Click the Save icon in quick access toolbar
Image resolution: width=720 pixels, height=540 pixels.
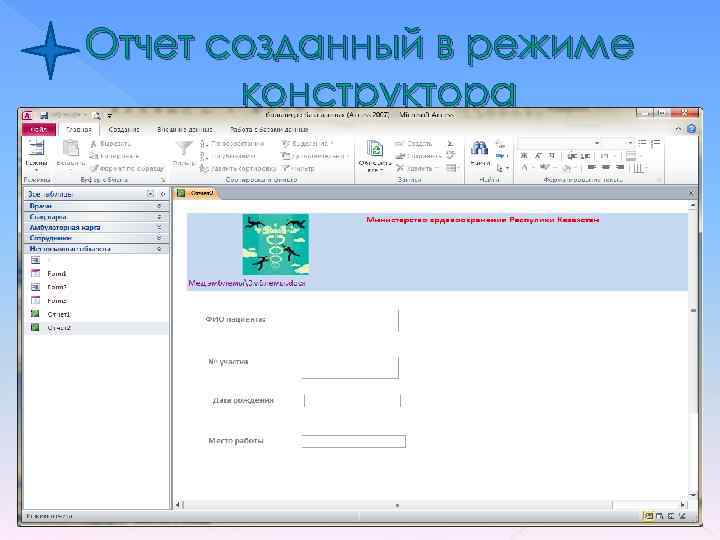tap(44, 115)
